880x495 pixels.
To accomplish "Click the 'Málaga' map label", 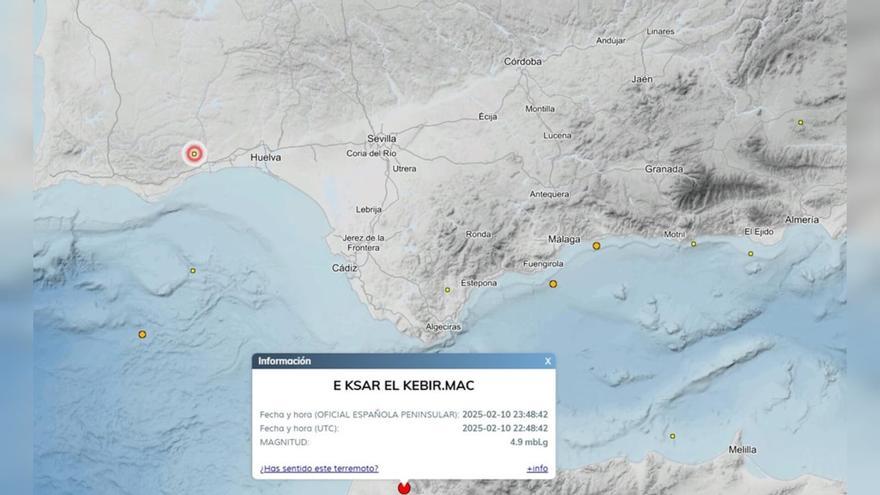I will coord(564,240).
